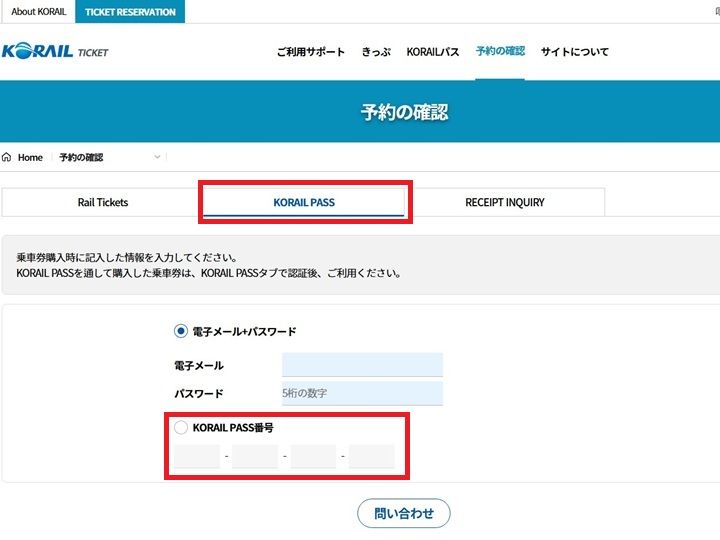
Task: Click the Home icon in breadcrumb
Action: click(x=6, y=158)
